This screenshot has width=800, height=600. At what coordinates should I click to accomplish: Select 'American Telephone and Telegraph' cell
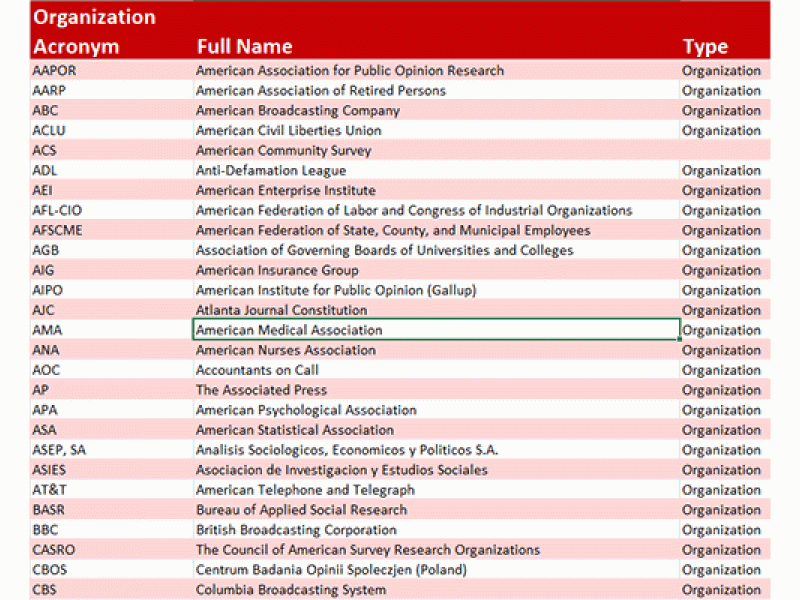436,490
